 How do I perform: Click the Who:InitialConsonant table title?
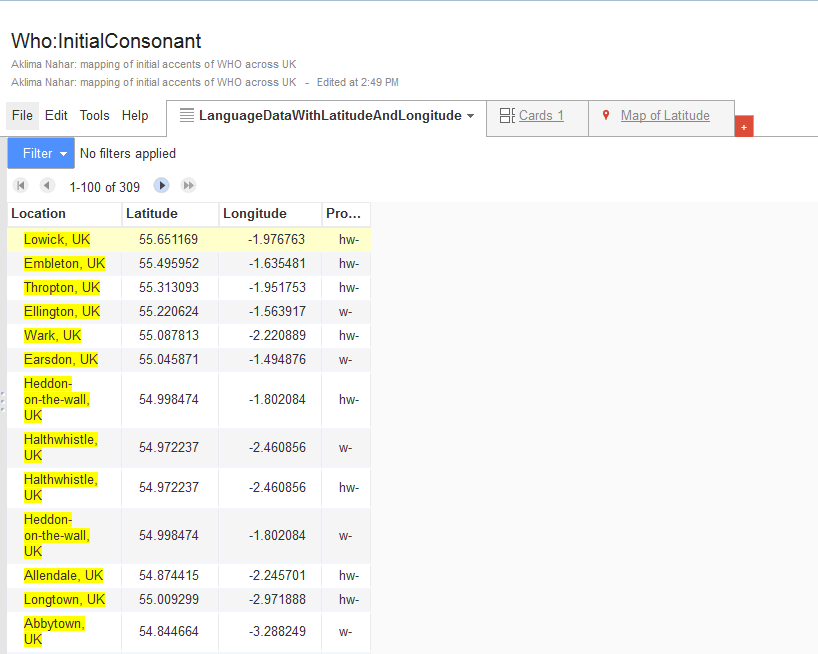pos(106,41)
